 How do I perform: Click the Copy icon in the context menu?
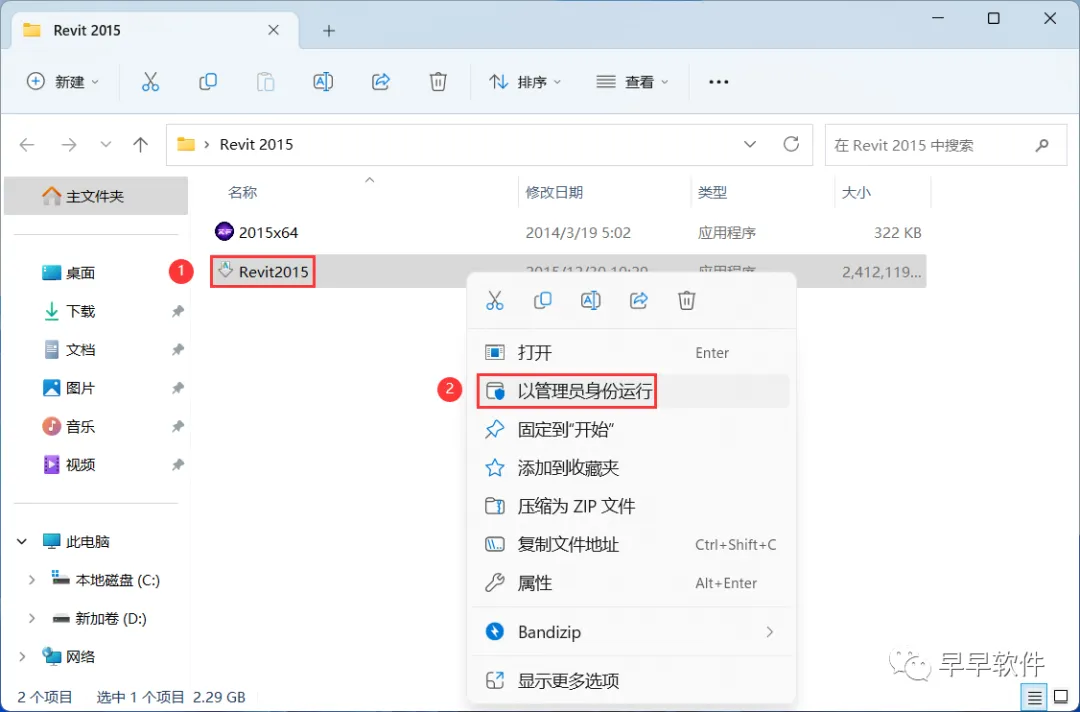[543, 300]
